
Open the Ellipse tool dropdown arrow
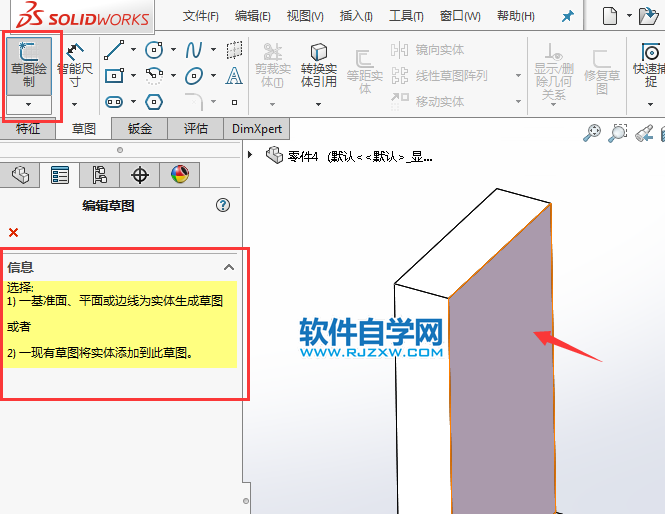[213, 76]
